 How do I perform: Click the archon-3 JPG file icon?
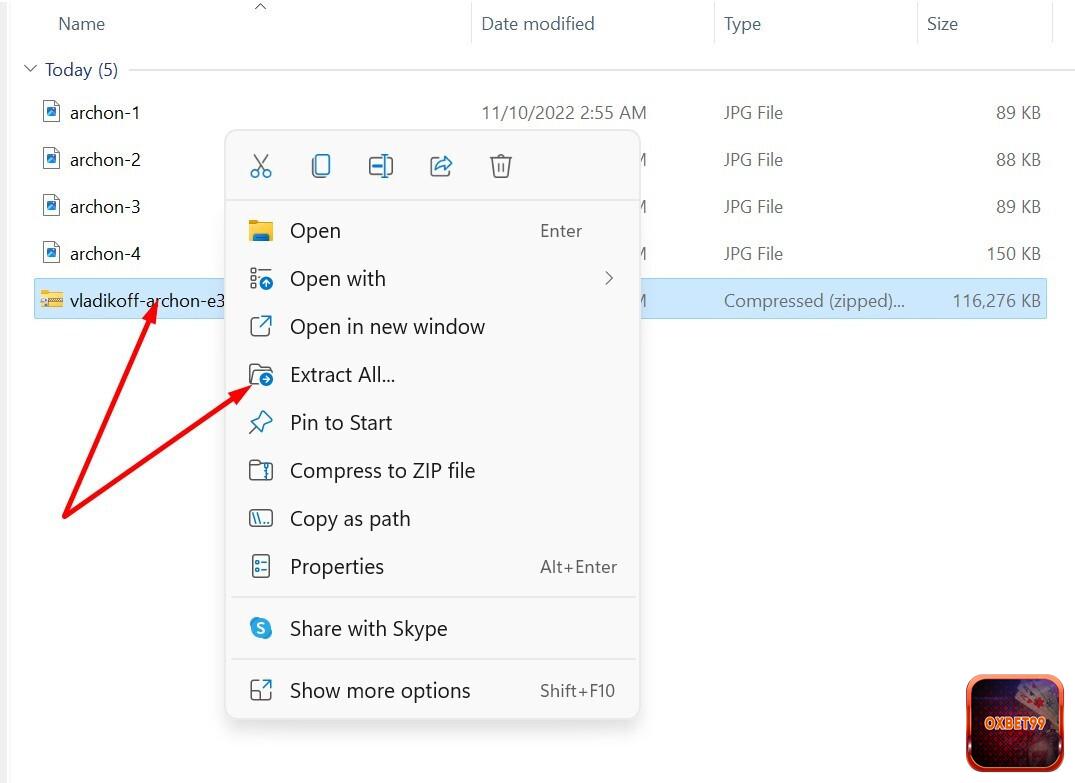pos(51,205)
